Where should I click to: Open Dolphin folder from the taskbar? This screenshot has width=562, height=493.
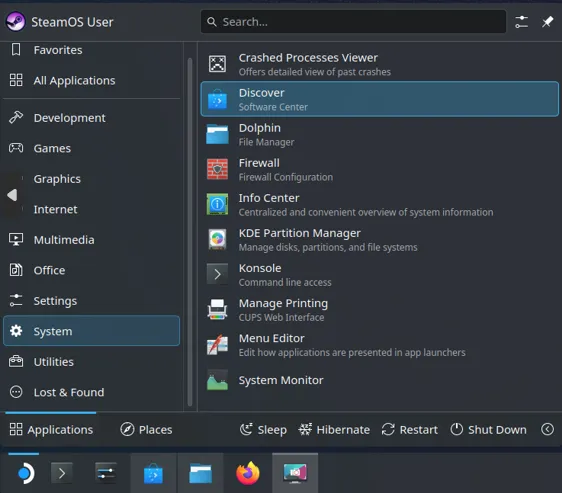click(201, 473)
